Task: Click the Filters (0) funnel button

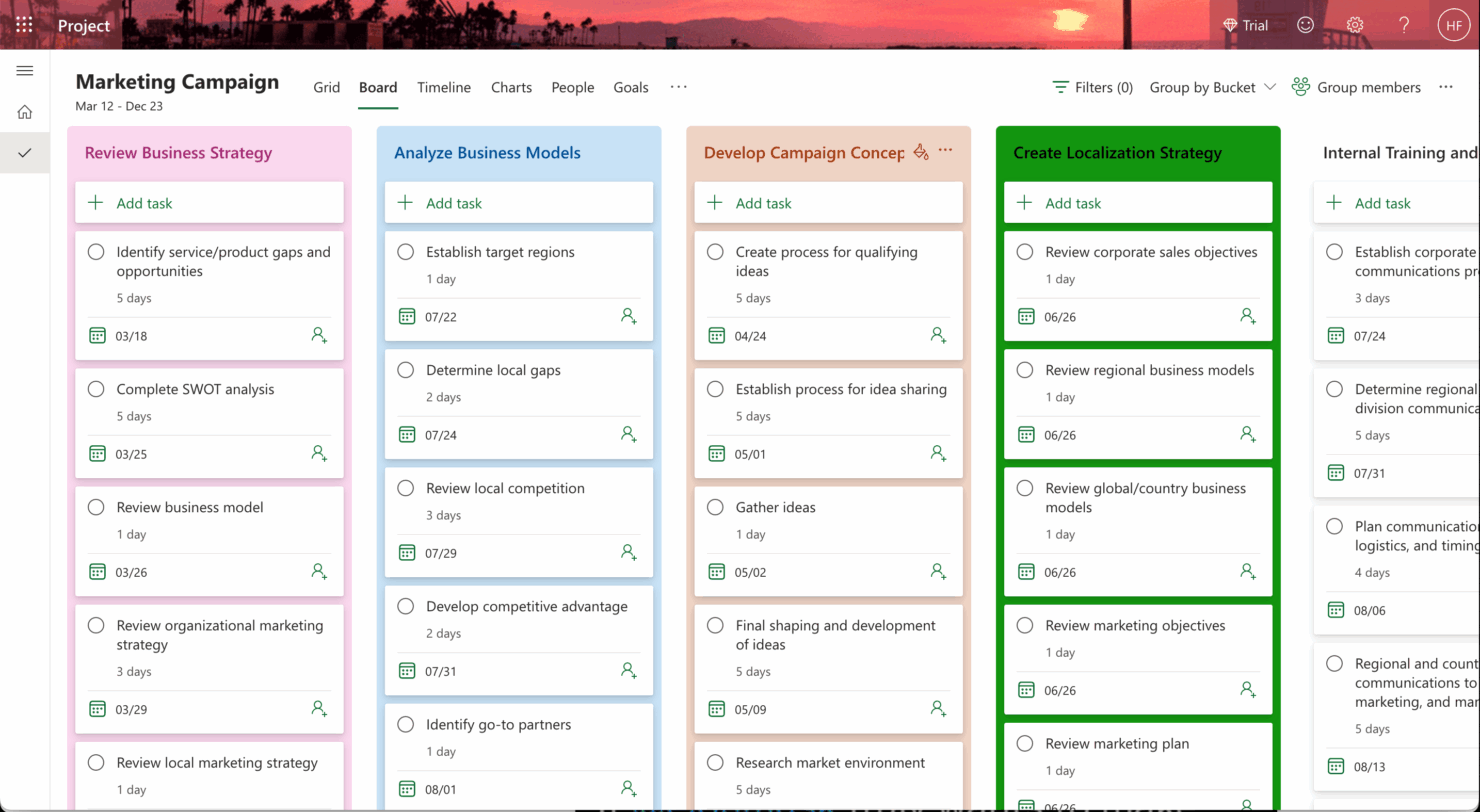Action: [1092, 87]
